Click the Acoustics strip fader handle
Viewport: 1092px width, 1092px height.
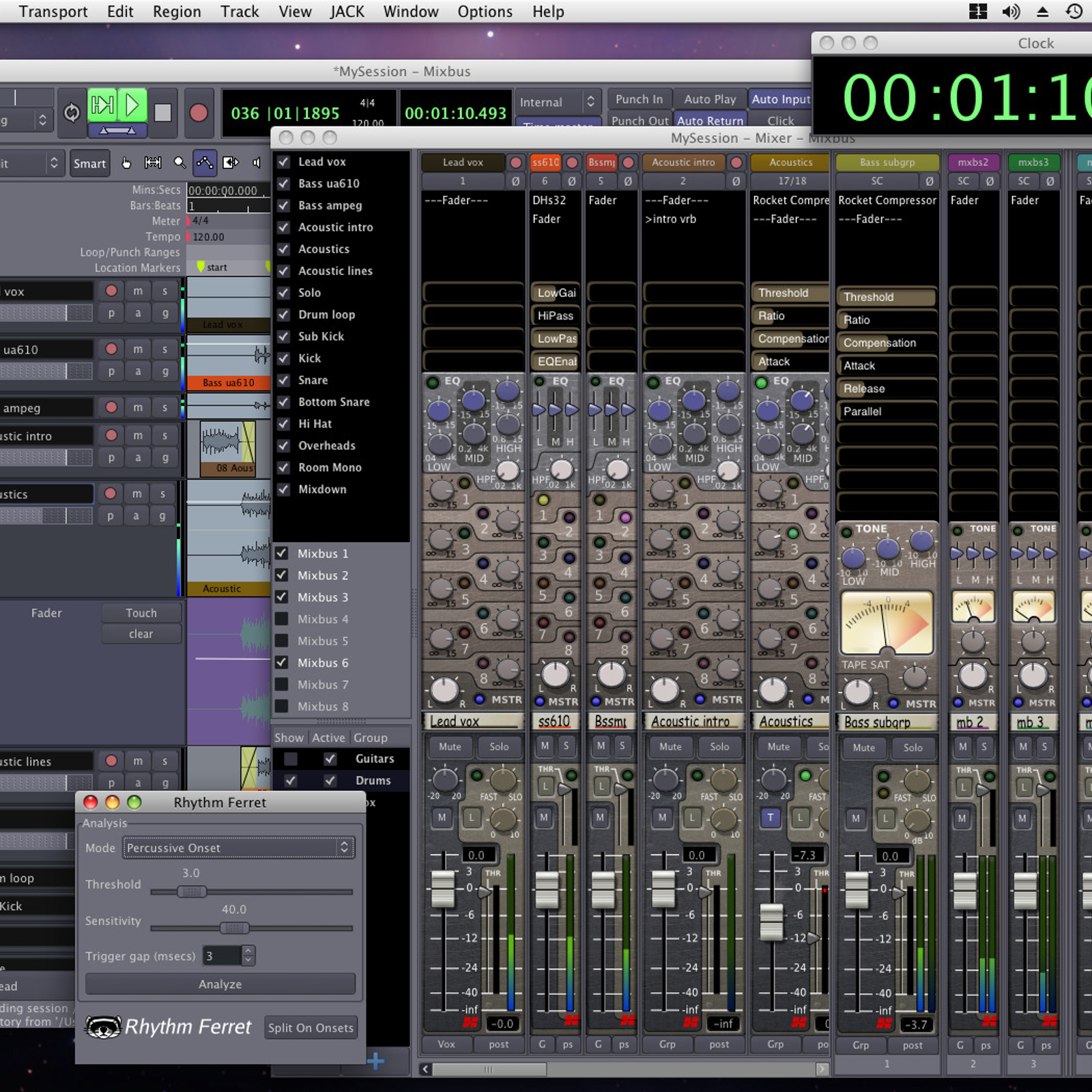(x=772, y=922)
